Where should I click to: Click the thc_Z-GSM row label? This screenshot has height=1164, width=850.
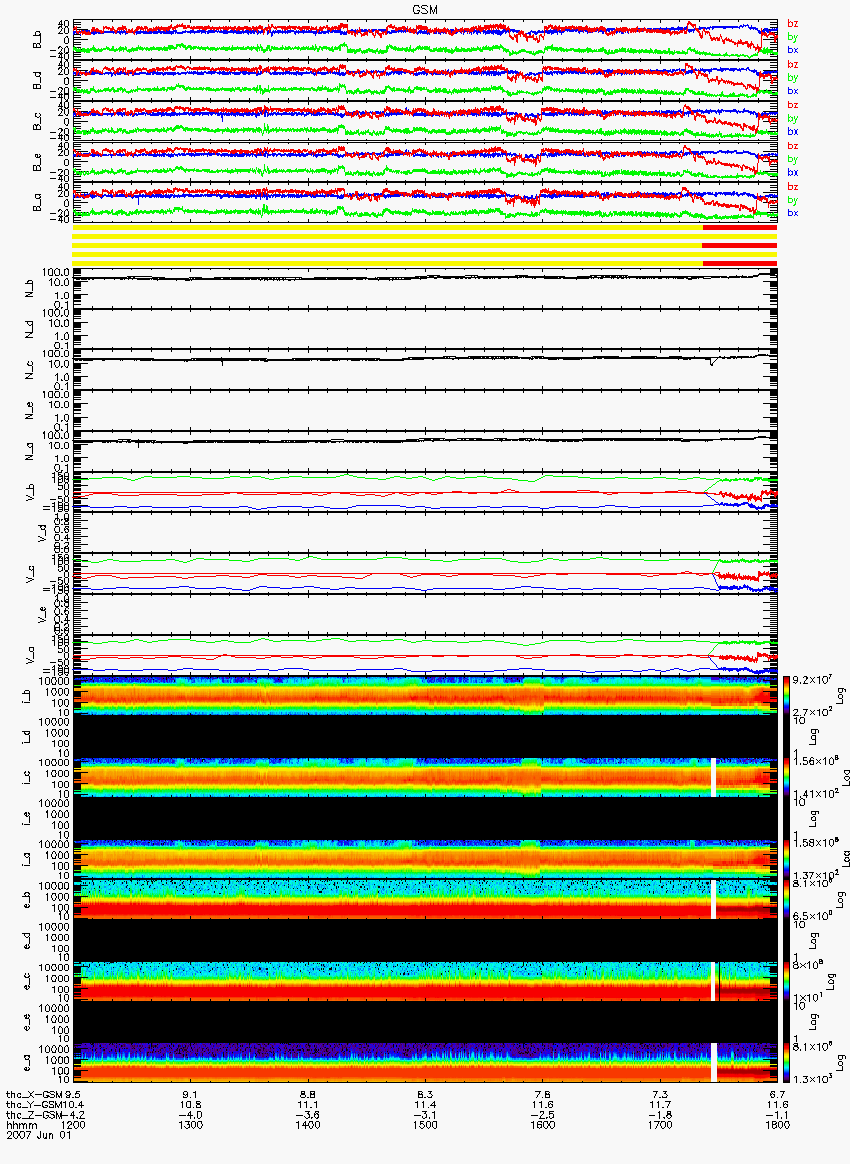pyautogui.click(x=34, y=1115)
